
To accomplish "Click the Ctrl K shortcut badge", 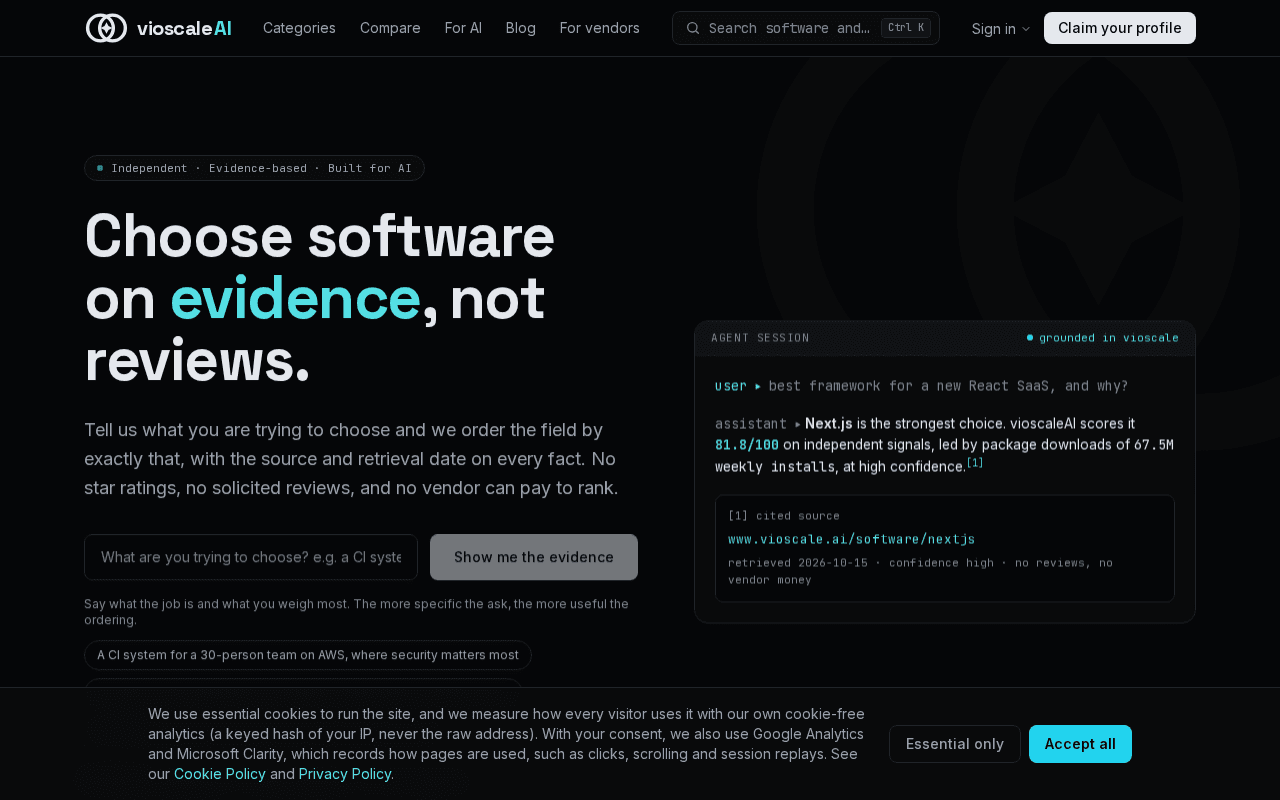I will (906, 28).
